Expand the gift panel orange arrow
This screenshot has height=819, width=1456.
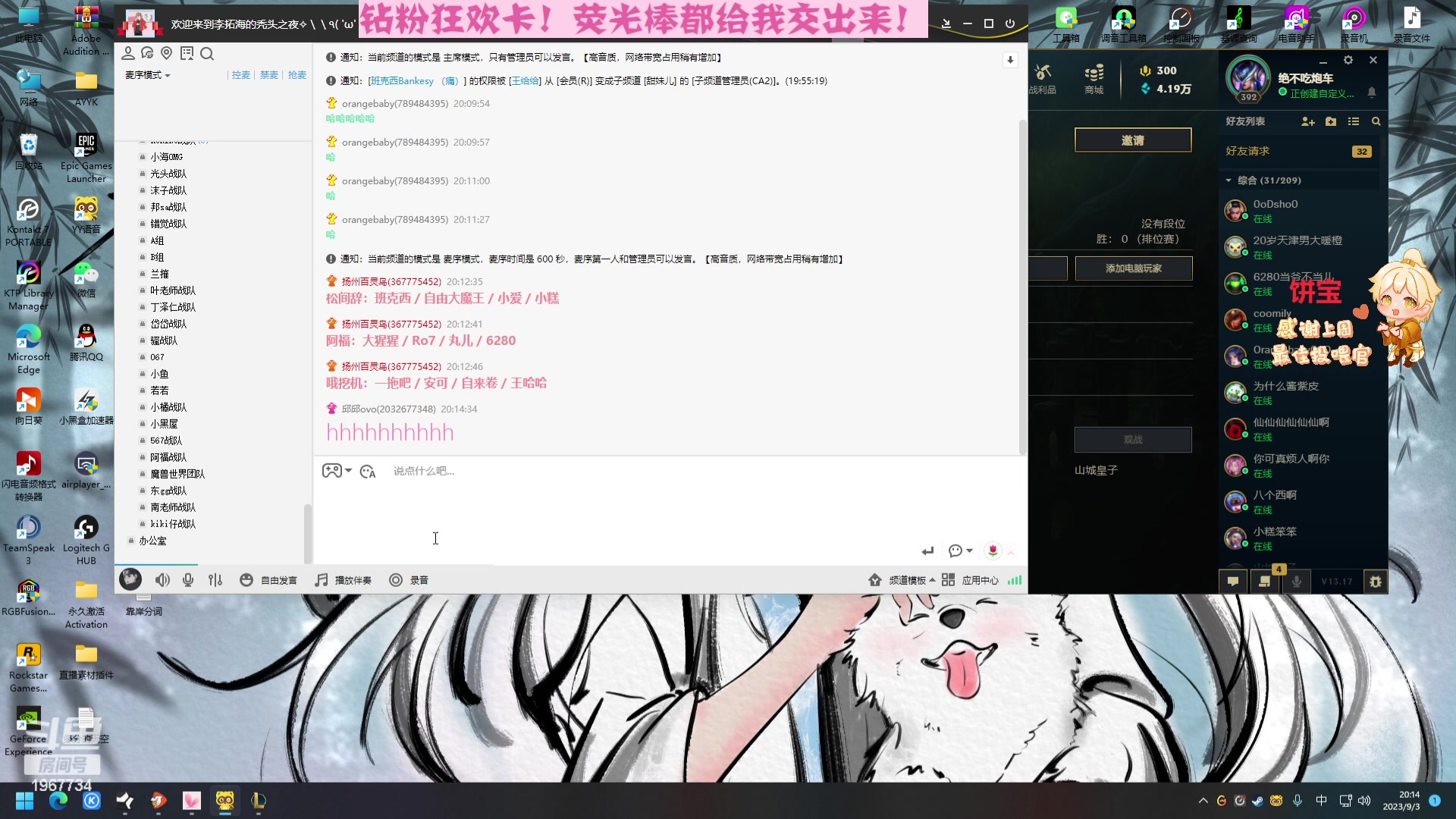click(1011, 553)
